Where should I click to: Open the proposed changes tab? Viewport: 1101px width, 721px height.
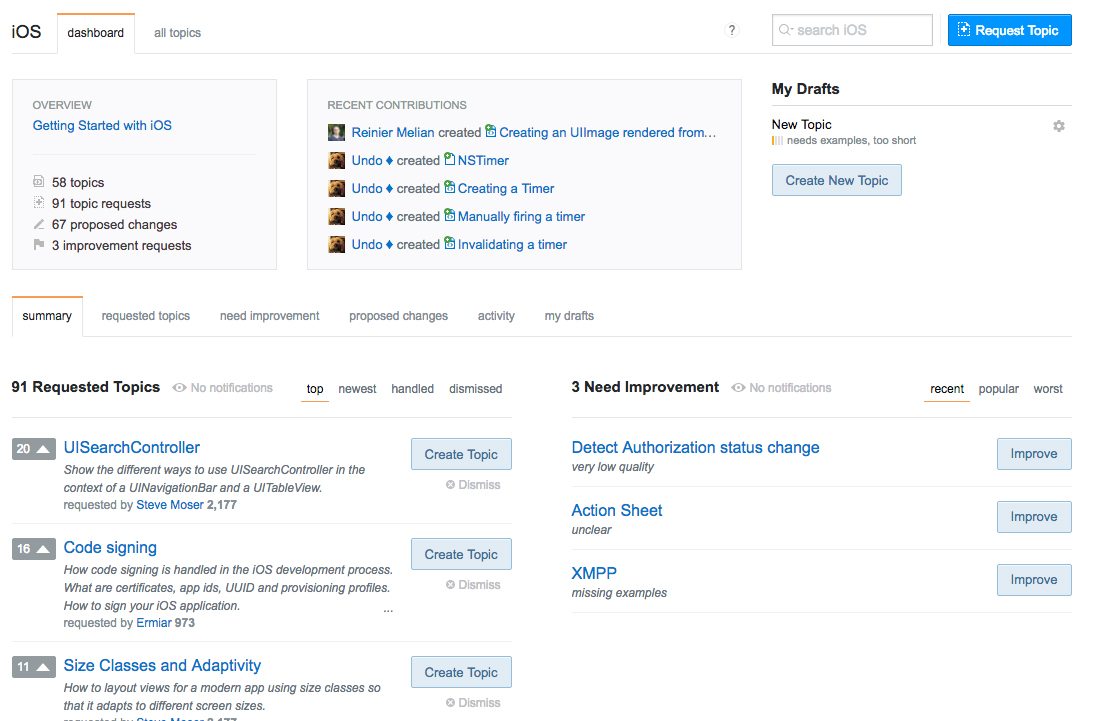coord(398,316)
